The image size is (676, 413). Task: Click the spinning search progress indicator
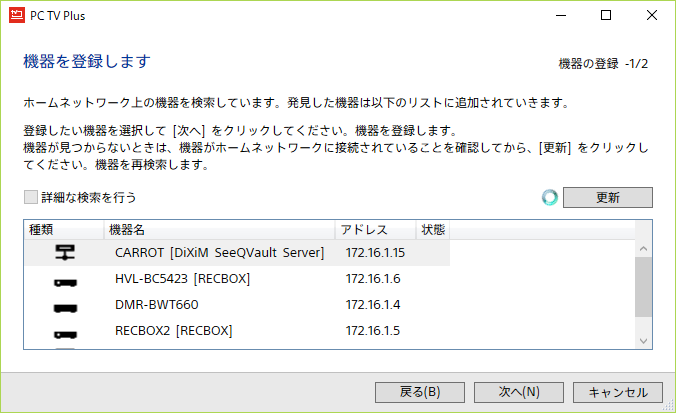click(x=549, y=197)
